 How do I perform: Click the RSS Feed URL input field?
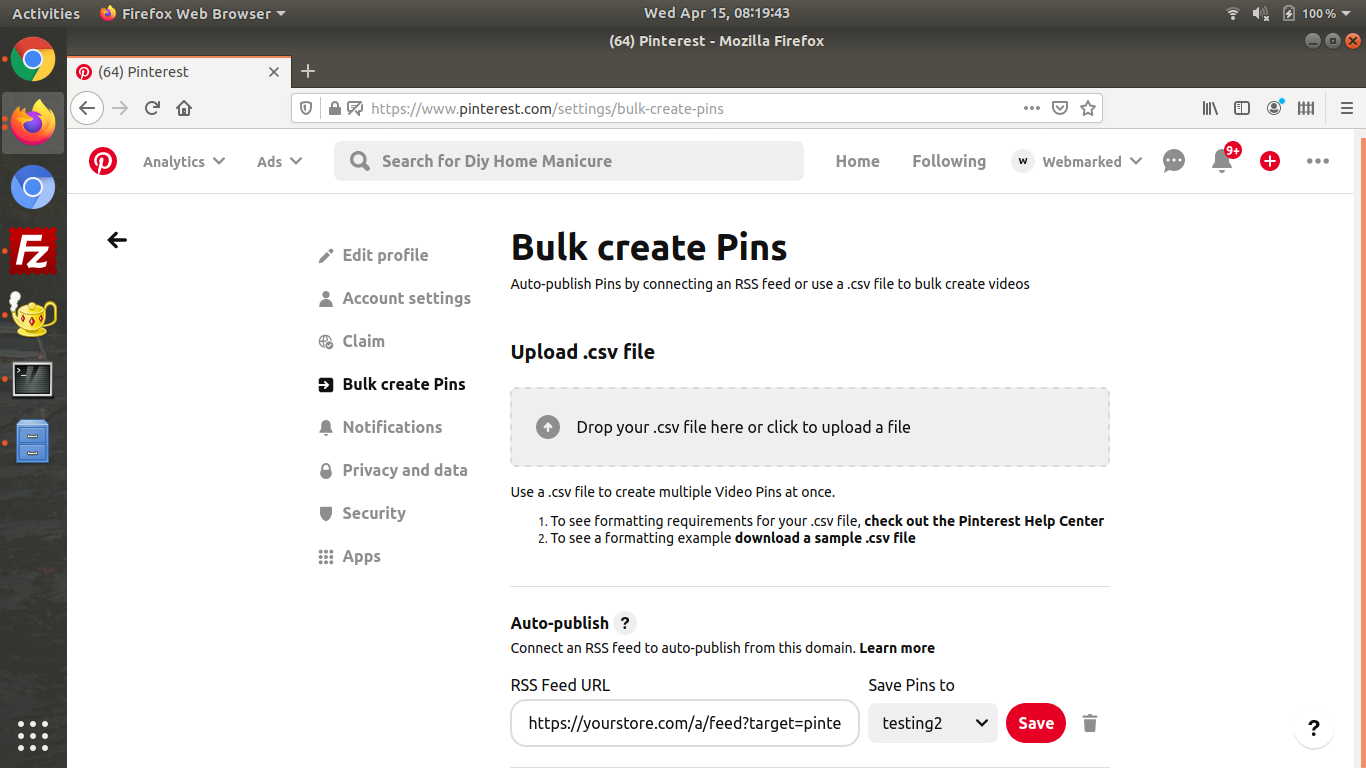coord(684,723)
